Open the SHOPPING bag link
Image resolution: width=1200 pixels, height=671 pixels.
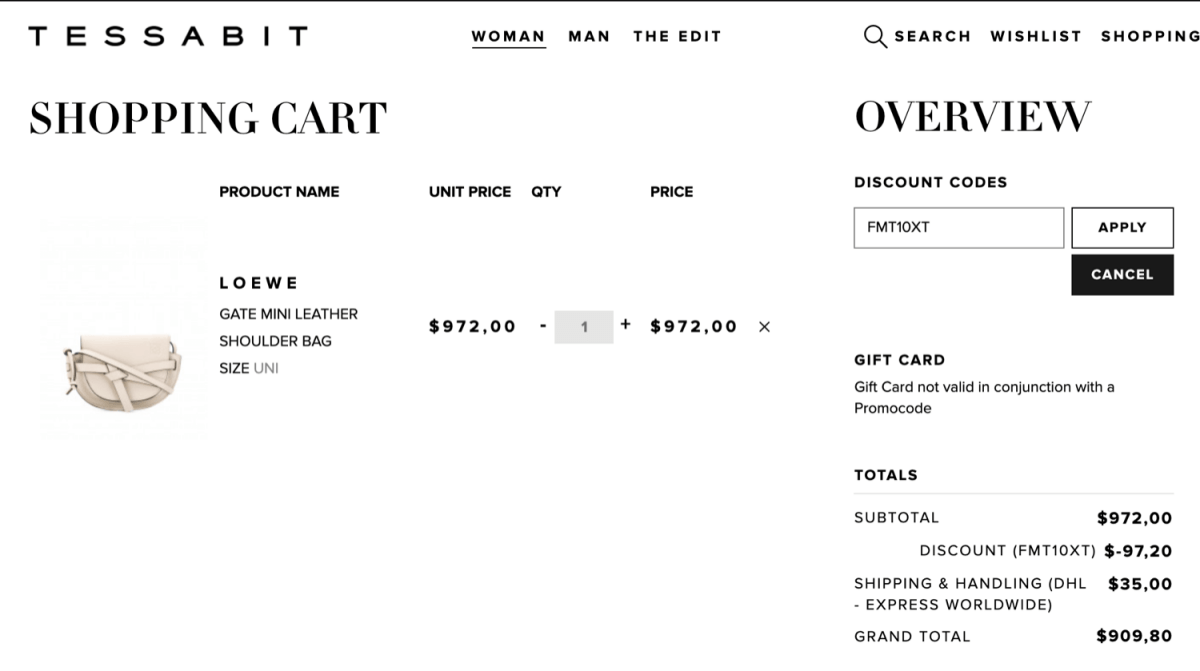(1150, 36)
